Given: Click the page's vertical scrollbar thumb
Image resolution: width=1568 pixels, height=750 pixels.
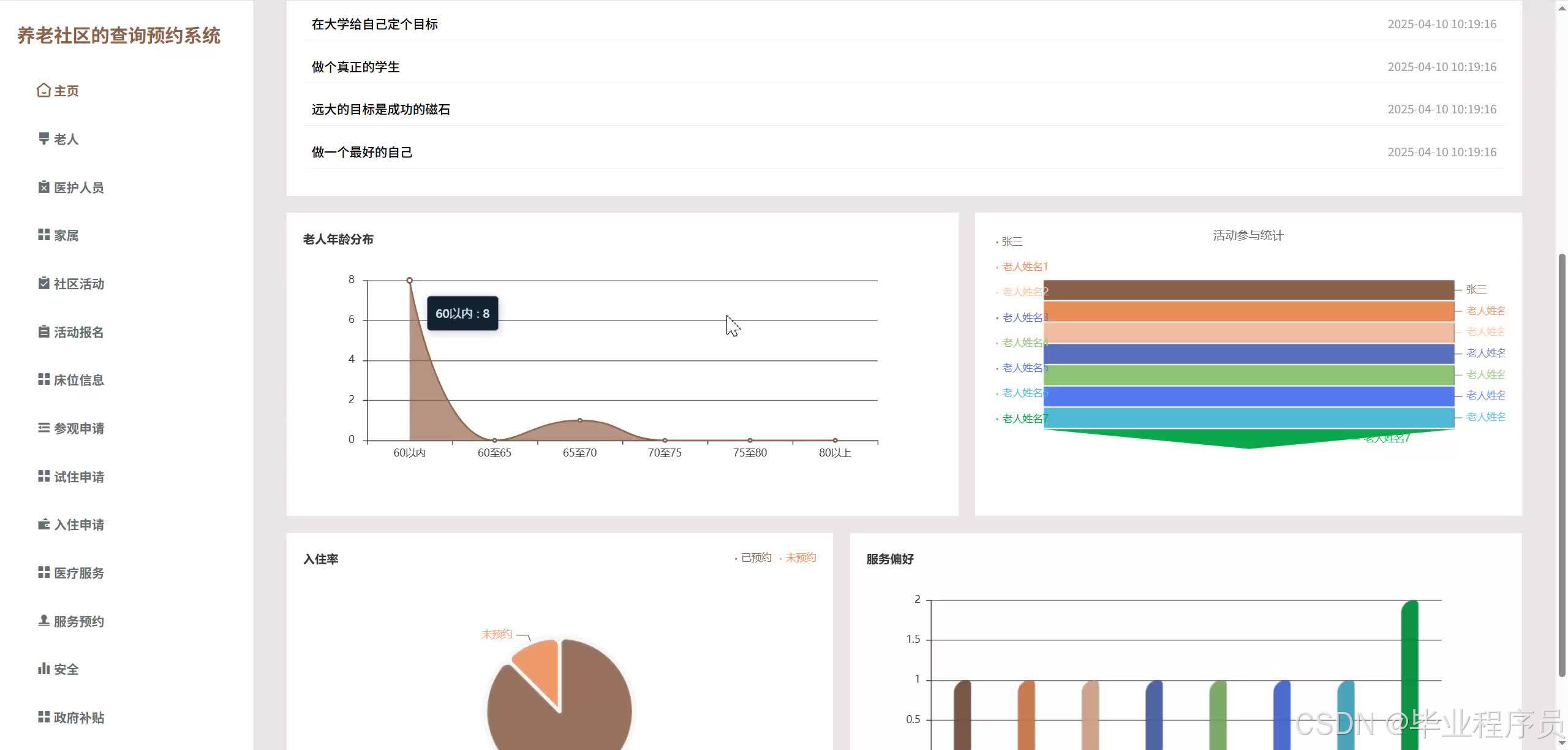Looking at the screenshot, I should point(1561,466).
